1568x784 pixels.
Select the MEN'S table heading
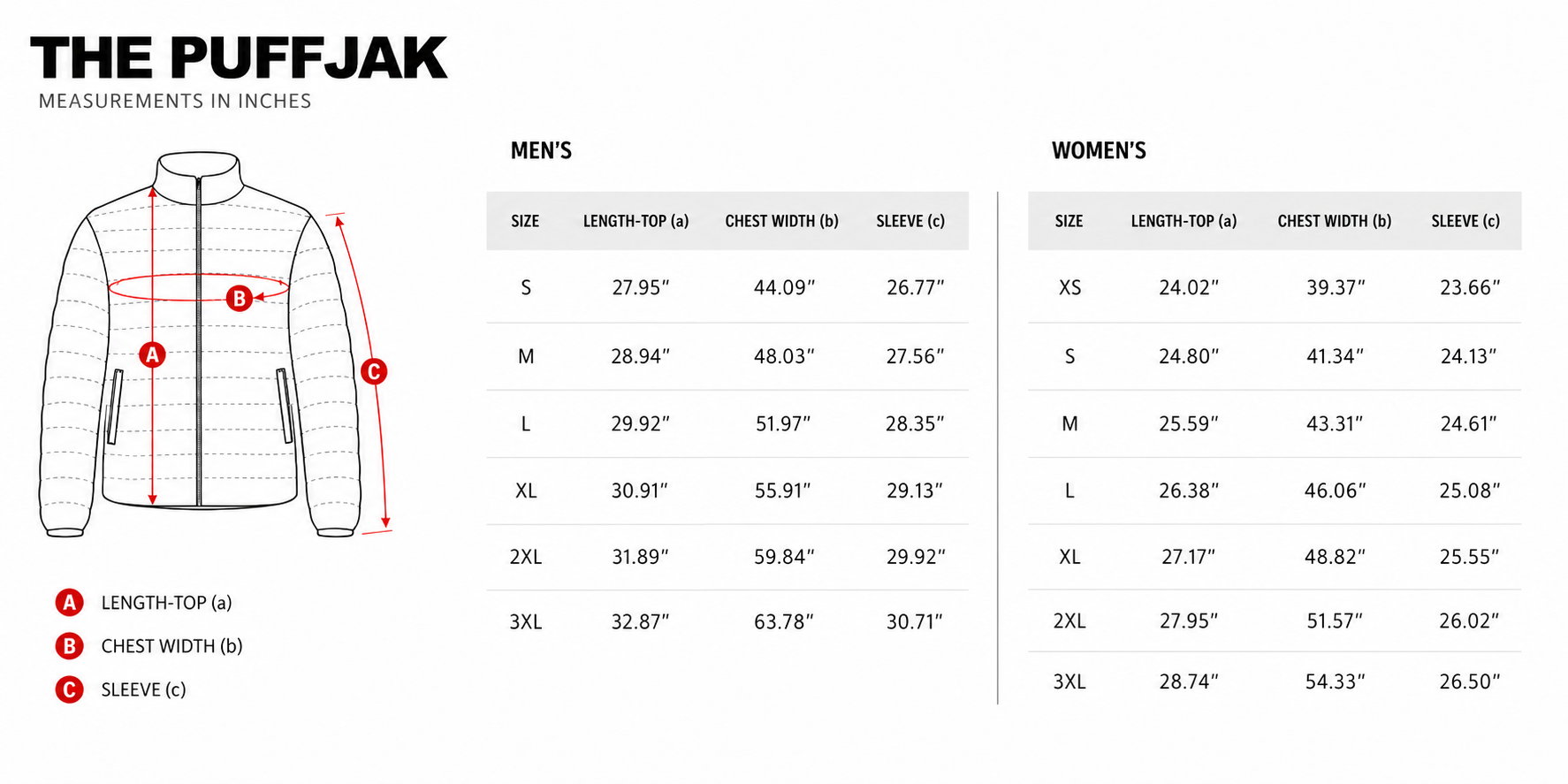pyautogui.click(x=541, y=151)
